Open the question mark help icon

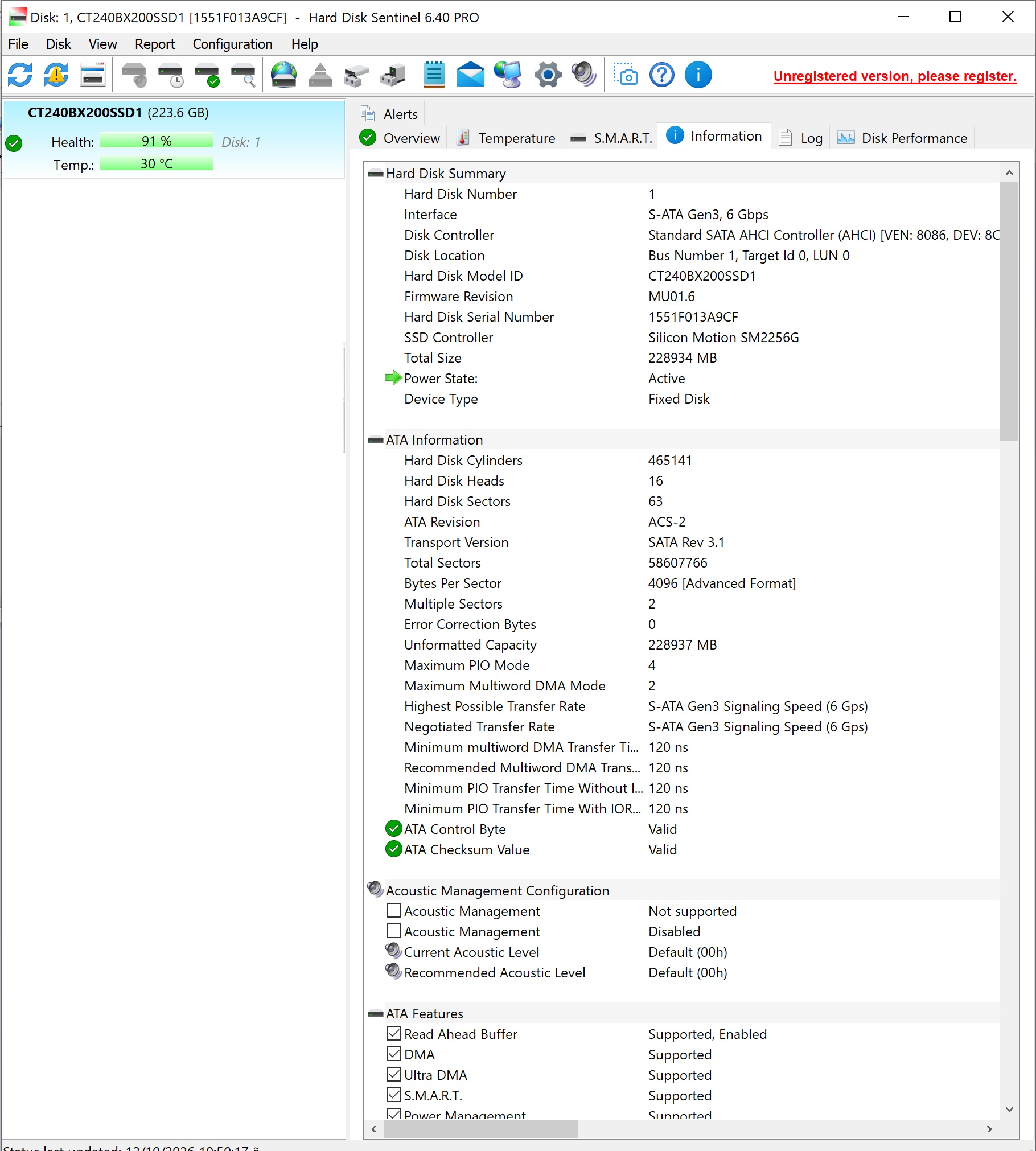click(x=661, y=75)
